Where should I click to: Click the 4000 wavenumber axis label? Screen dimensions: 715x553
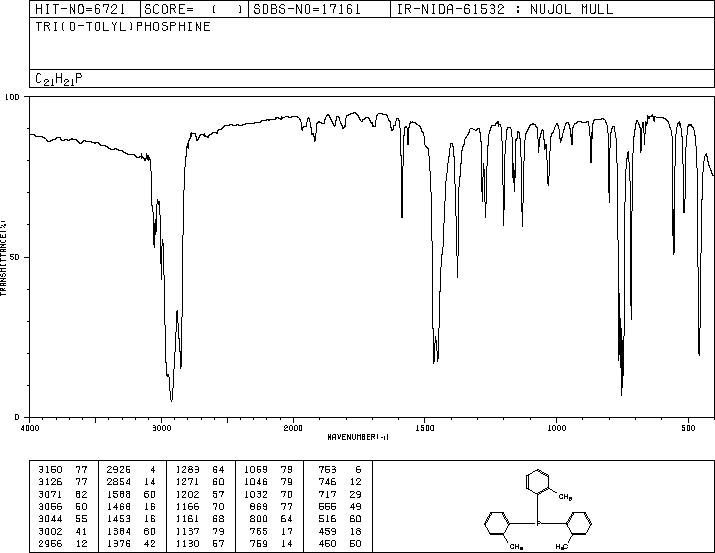pyautogui.click(x=30, y=428)
